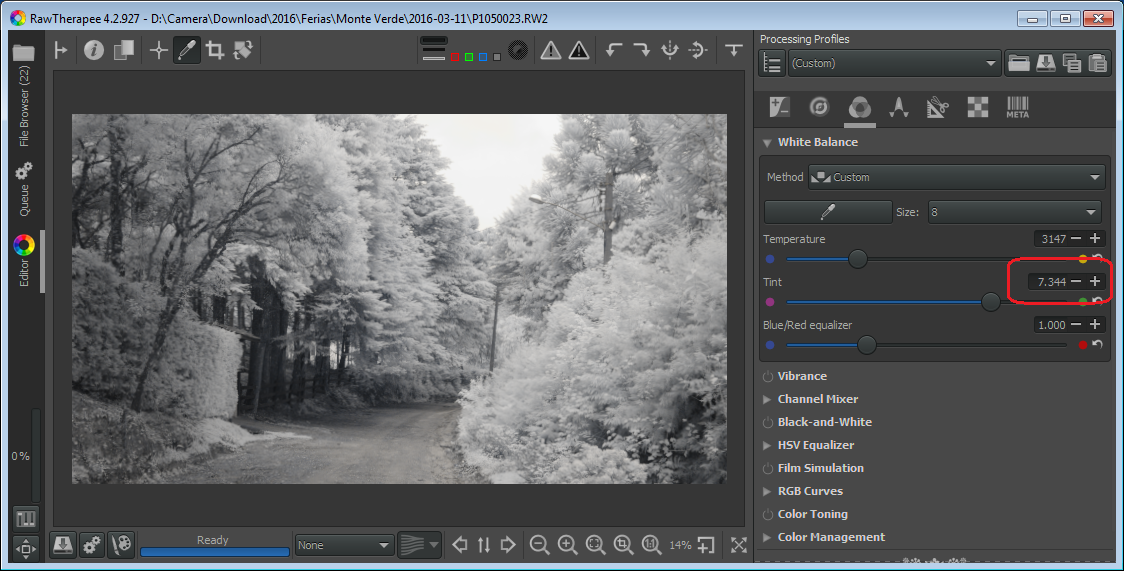Increase Tint value with plus button
The image size is (1124, 571).
(1096, 282)
